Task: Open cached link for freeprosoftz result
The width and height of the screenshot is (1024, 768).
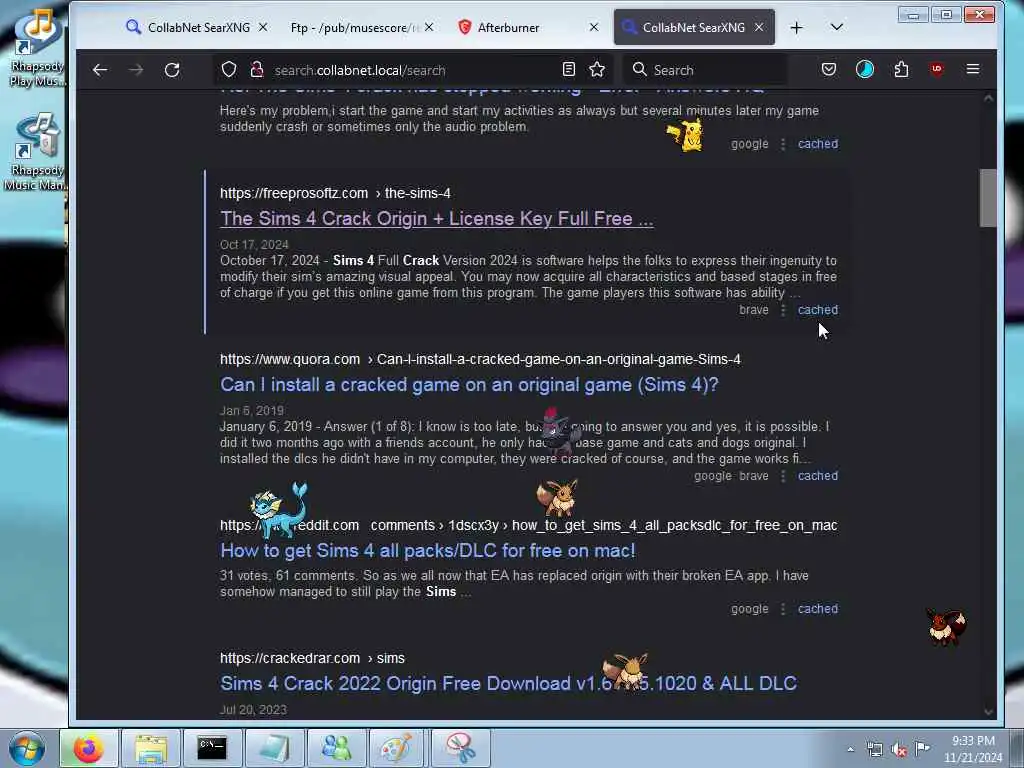Action: (x=818, y=310)
